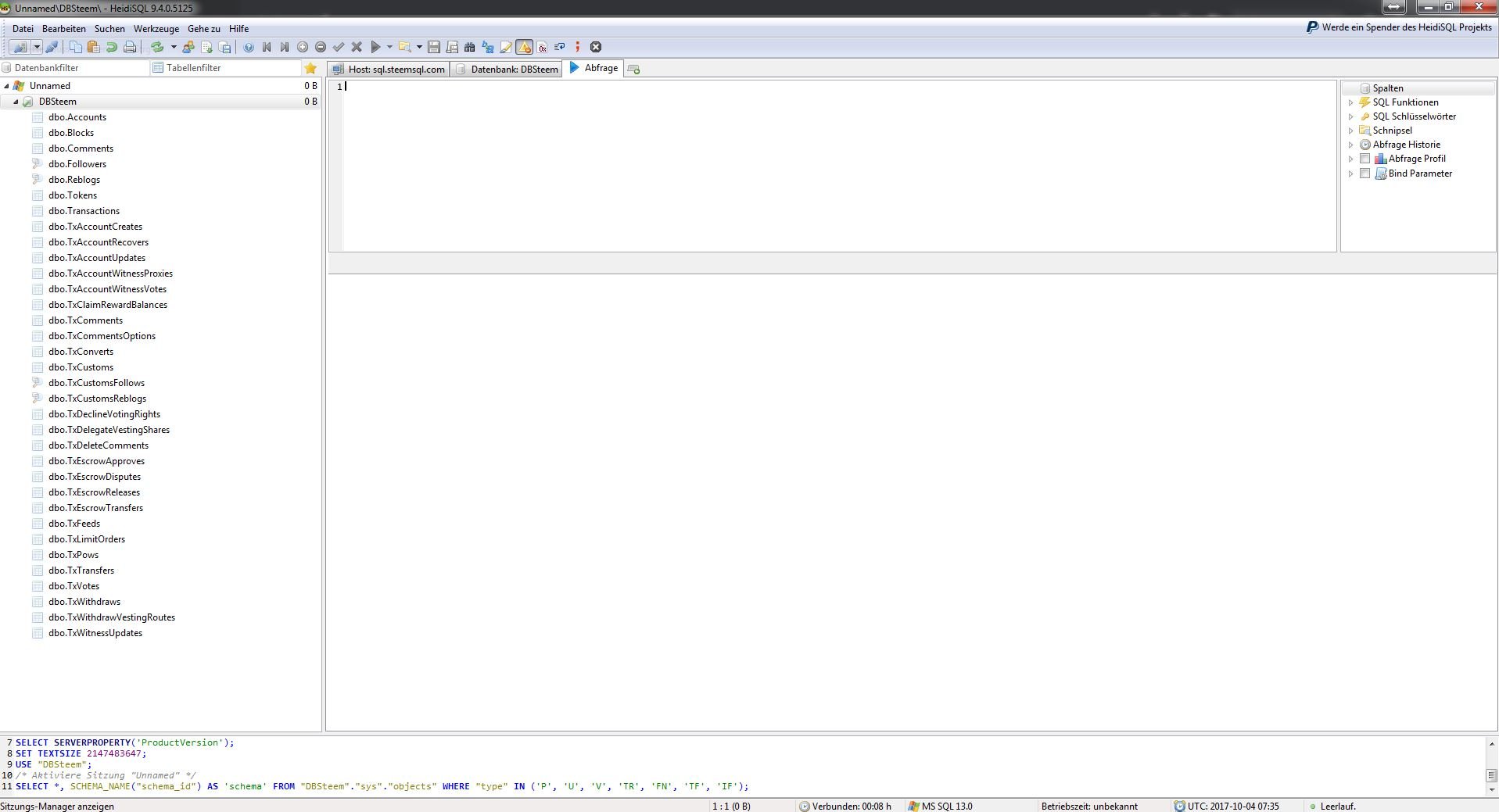
Task: Click the red semicolon delimiter icon
Action: [x=578, y=47]
